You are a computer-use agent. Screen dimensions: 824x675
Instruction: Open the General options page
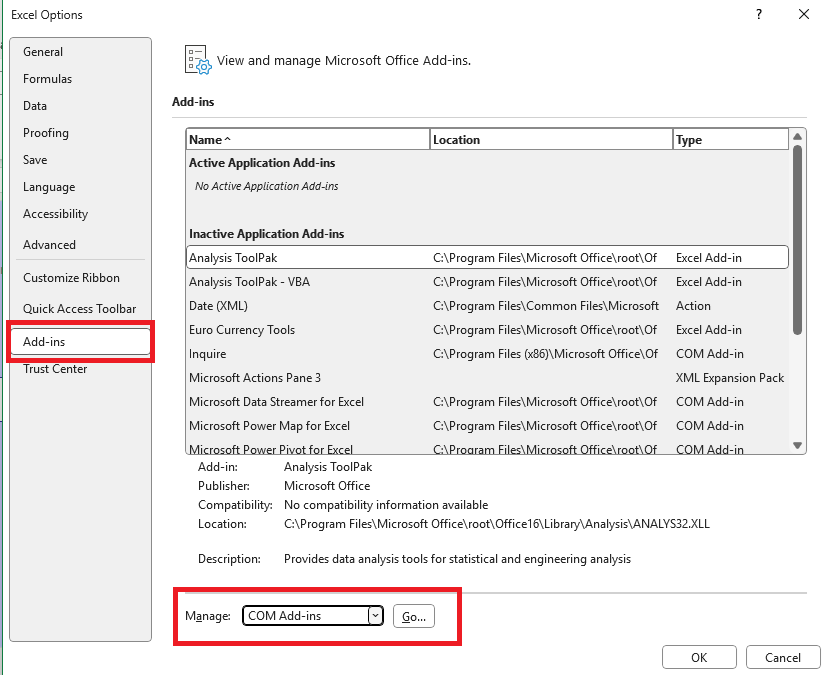(x=43, y=51)
